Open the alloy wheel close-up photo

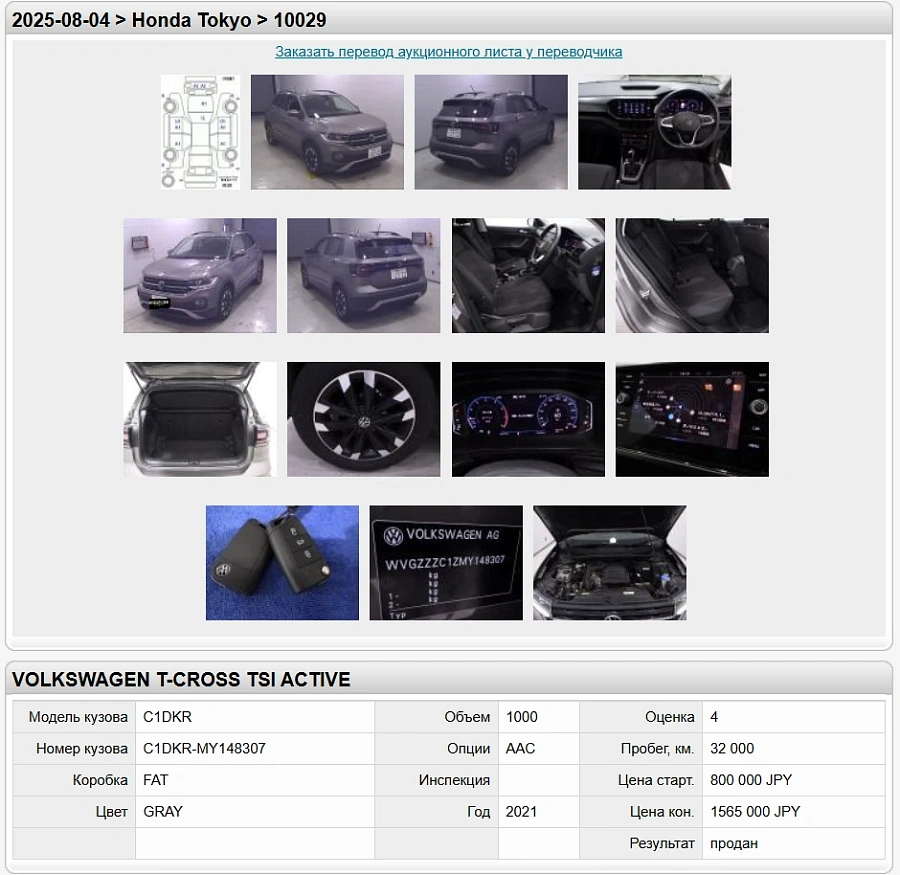coord(363,419)
